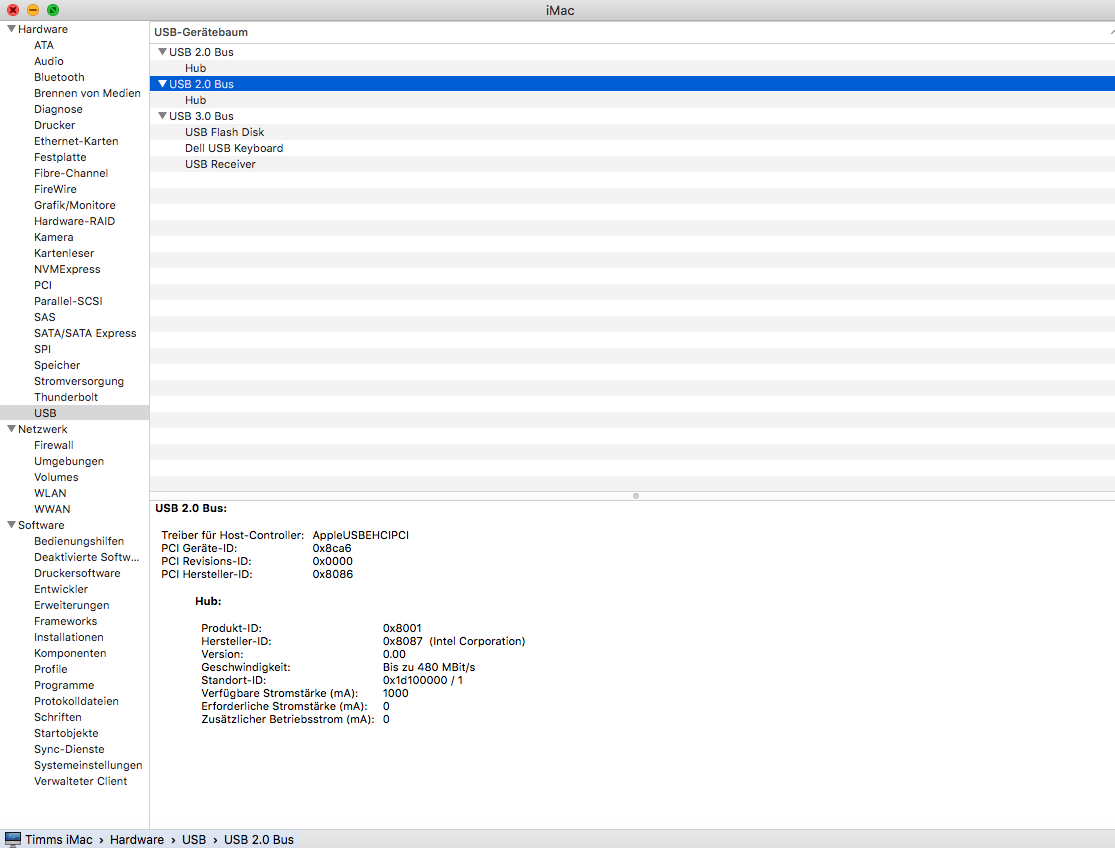Select Frameworks entry
Screen dimensions: 1115x848
pos(65,621)
